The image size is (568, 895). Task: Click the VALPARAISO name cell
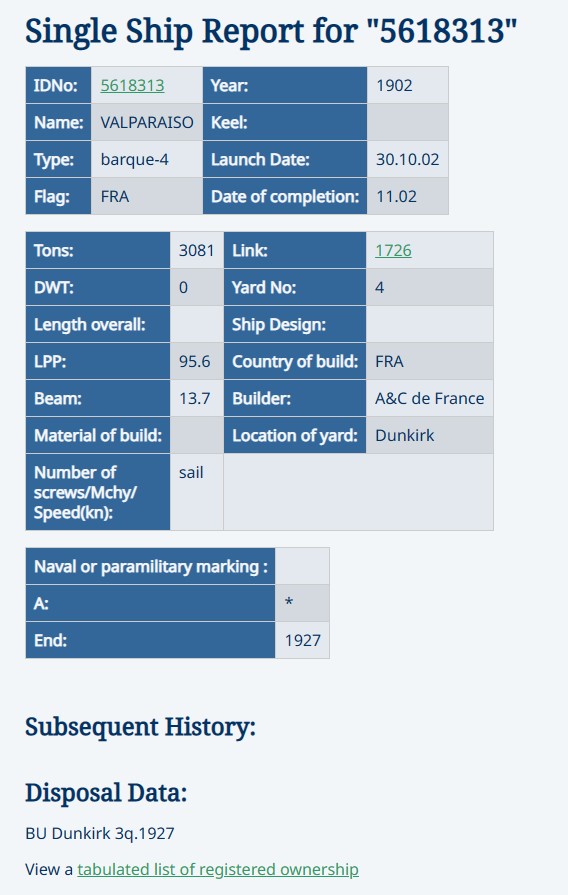coord(147,122)
